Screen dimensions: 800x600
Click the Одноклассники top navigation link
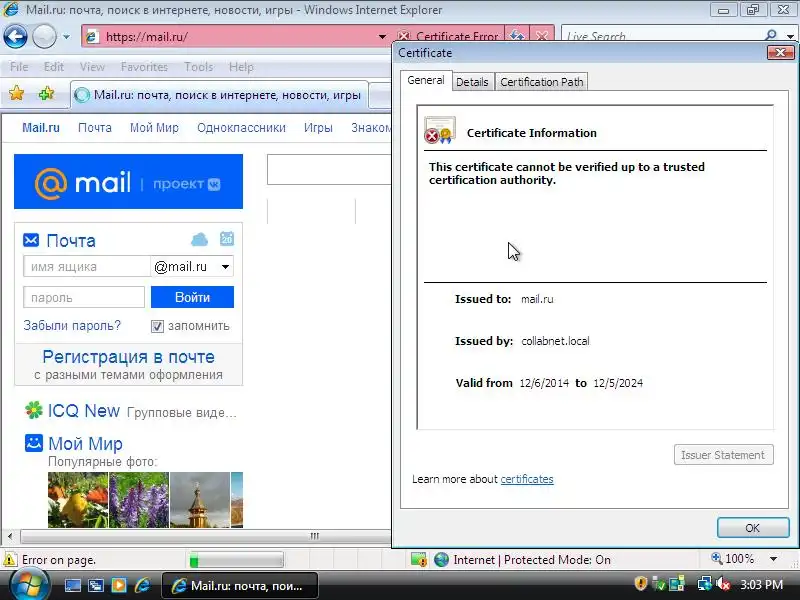click(241, 128)
